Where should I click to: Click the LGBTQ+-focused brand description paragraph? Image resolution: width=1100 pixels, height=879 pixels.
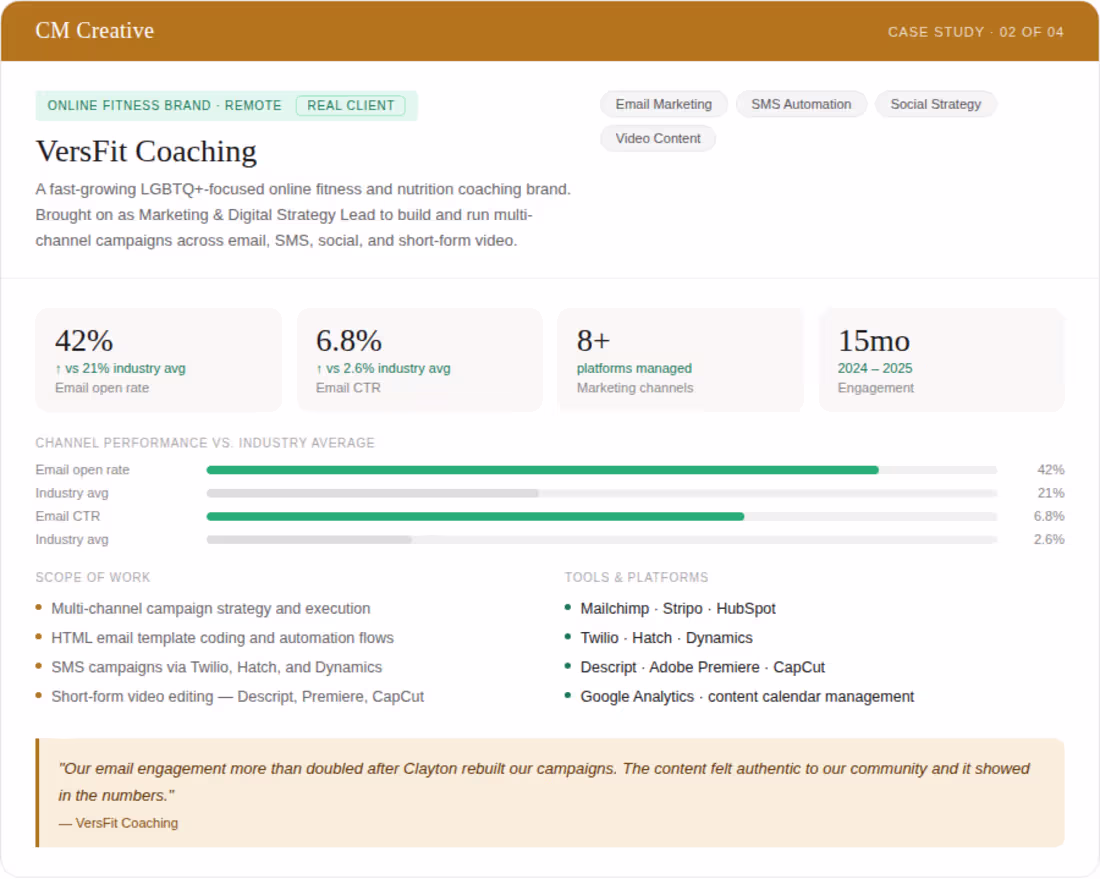303,215
